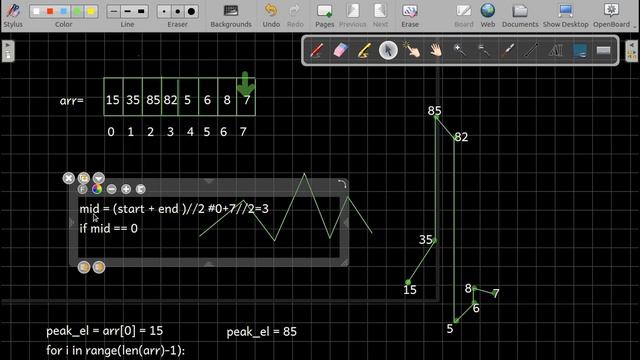The width and height of the screenshot is (640, 360).
Task: Go to the Previous page
Action: point(353,16)
